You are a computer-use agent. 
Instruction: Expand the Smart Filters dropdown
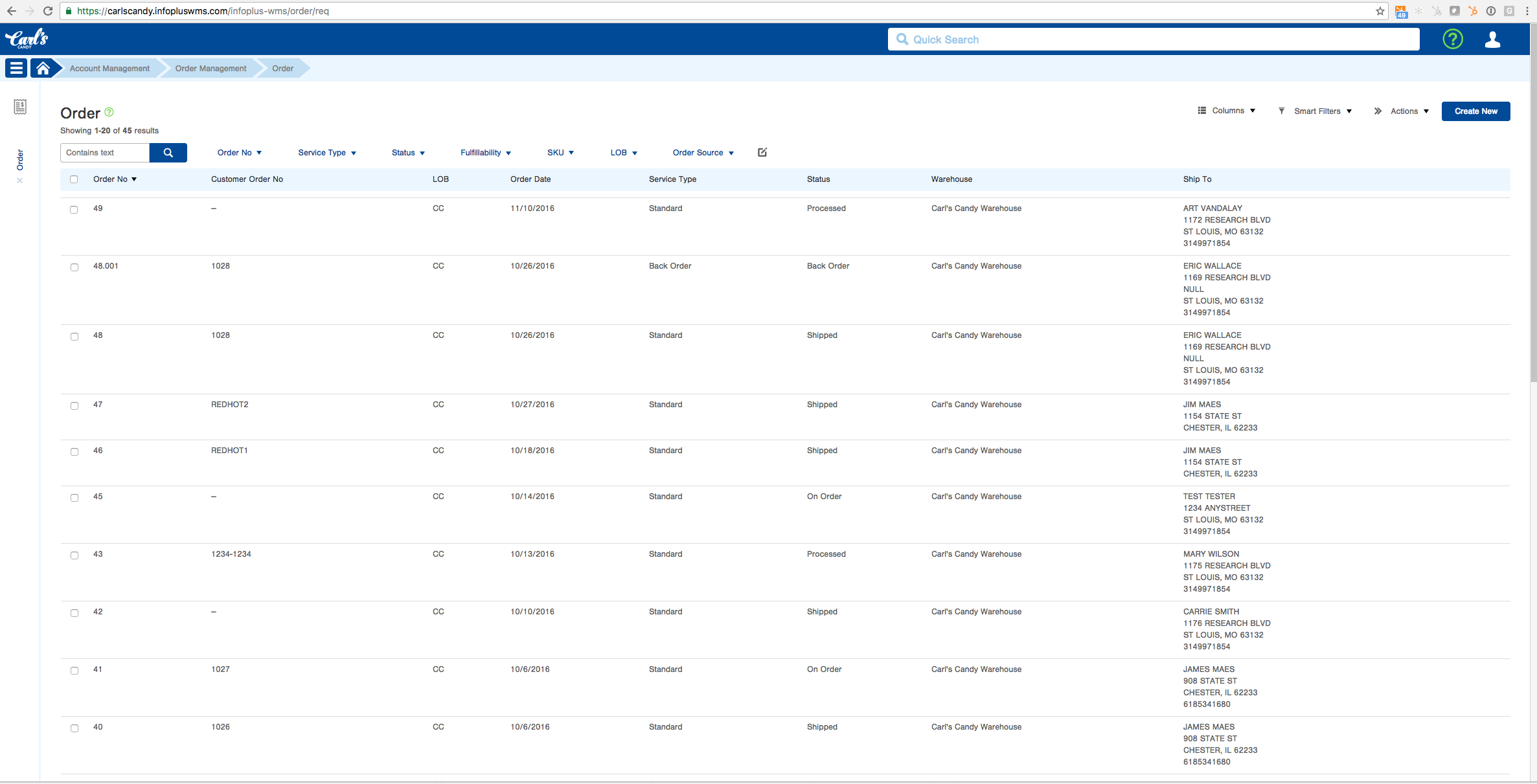[x=1316, y=111]
